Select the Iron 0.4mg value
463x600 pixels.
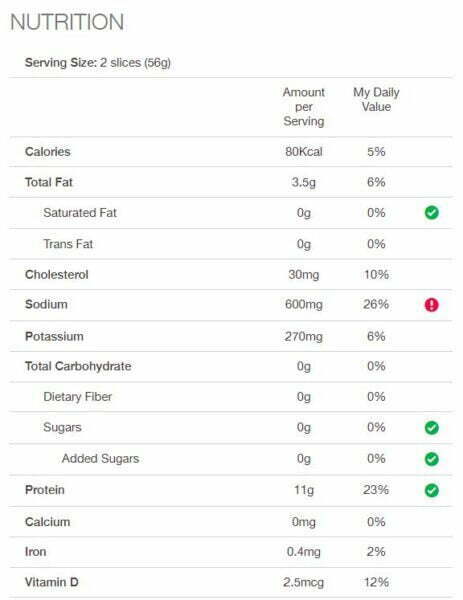[x=304, y=552]
